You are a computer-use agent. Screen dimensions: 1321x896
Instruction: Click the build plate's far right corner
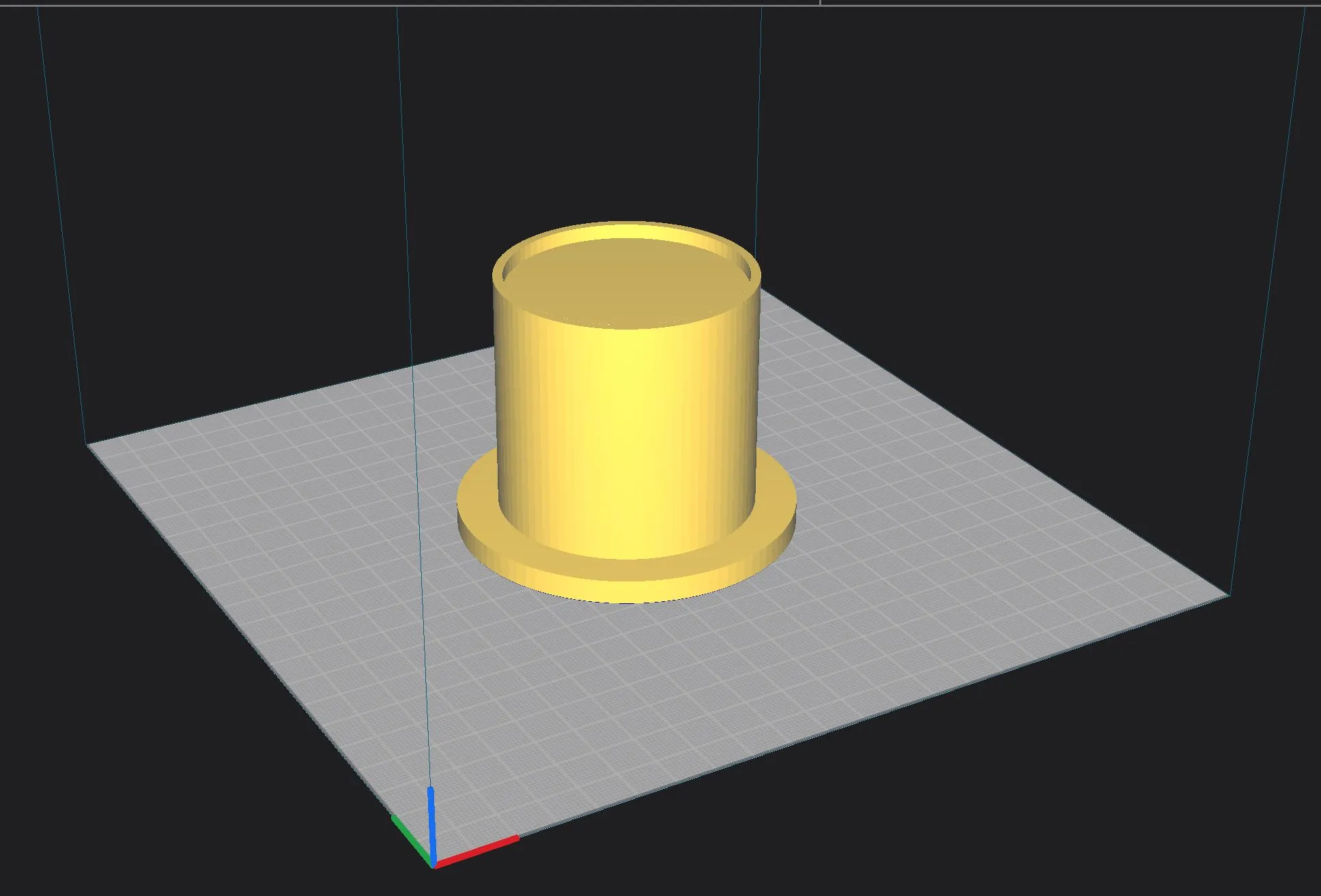tap(1227, 596)
